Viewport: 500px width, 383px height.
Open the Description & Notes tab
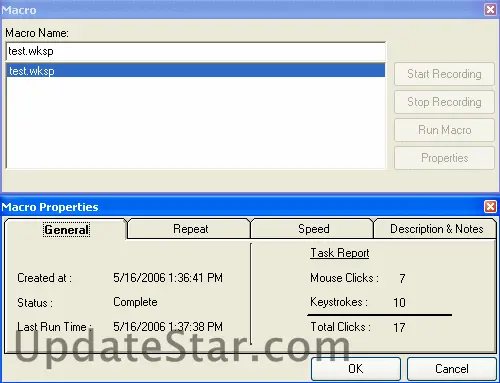click(x=435, y=229)
